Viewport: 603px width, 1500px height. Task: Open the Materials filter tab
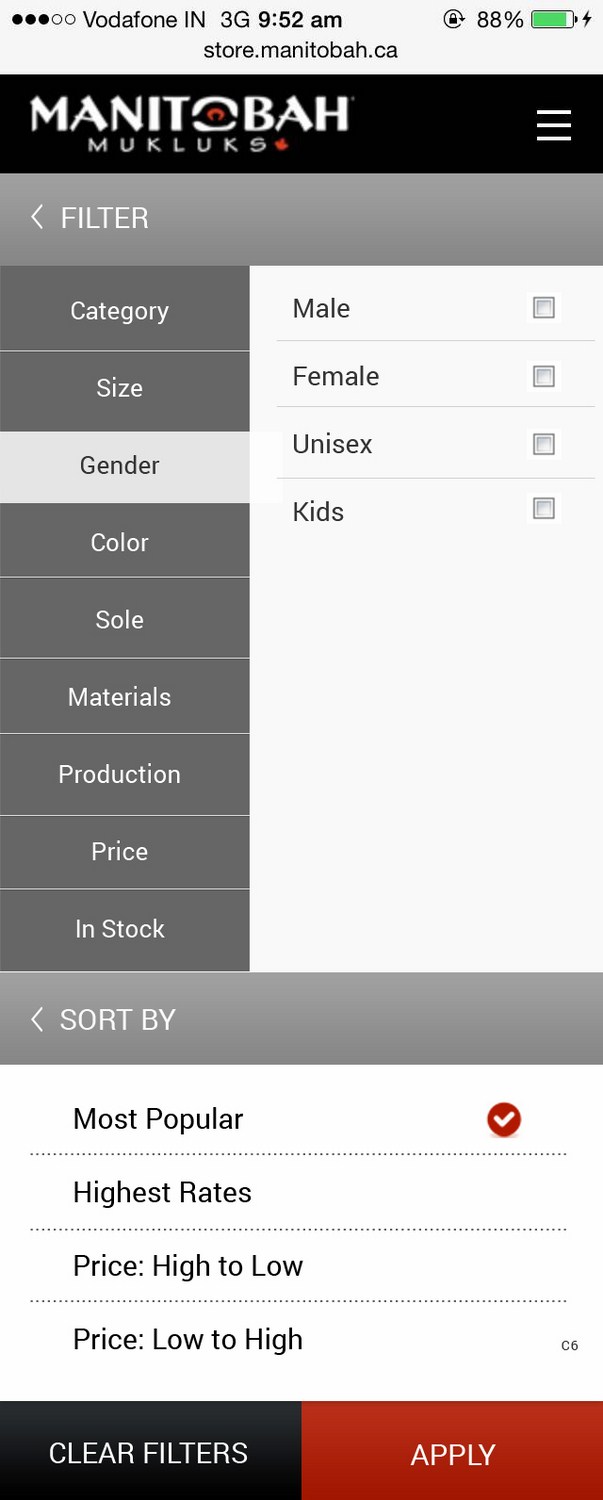[x=120, y=697]
